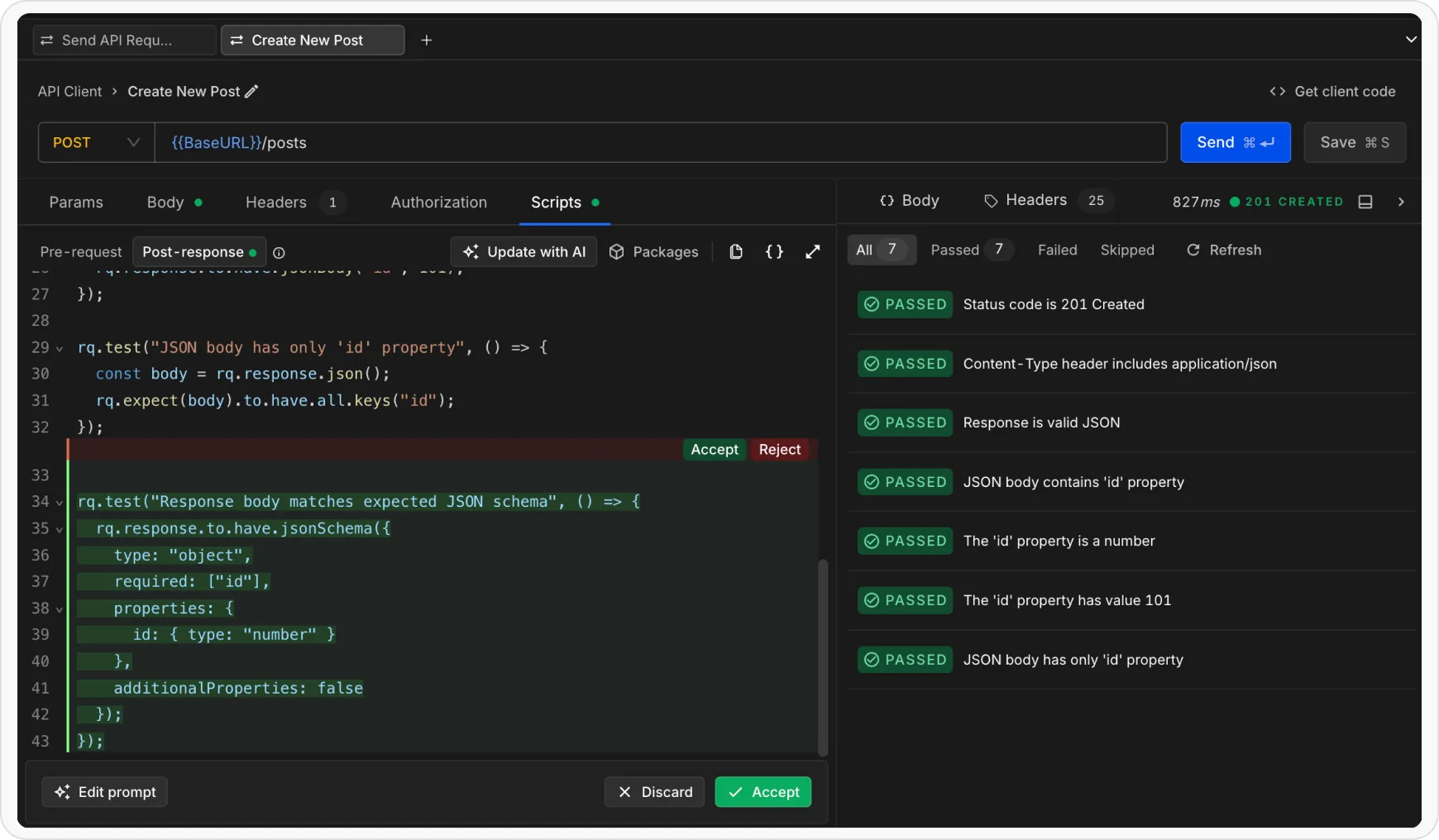The width and height of the screenshot is (1439, 840).
Task: Open the code snippets braces icon
Action: point(774,252)
